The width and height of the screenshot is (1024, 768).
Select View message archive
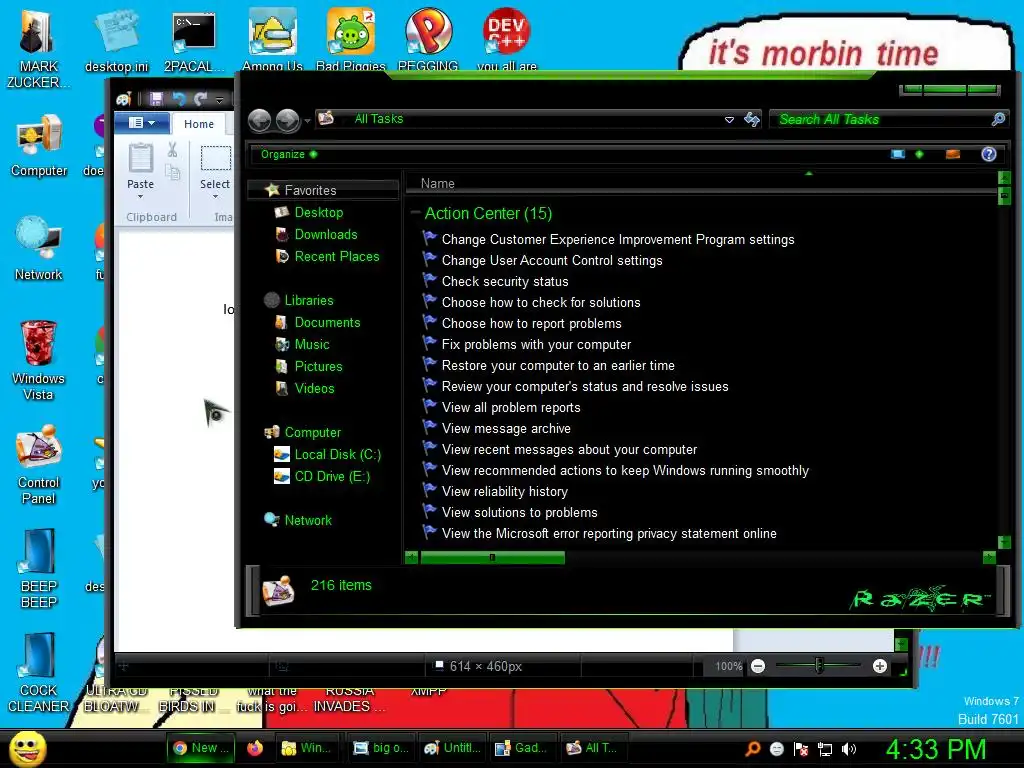coord(506,428)
